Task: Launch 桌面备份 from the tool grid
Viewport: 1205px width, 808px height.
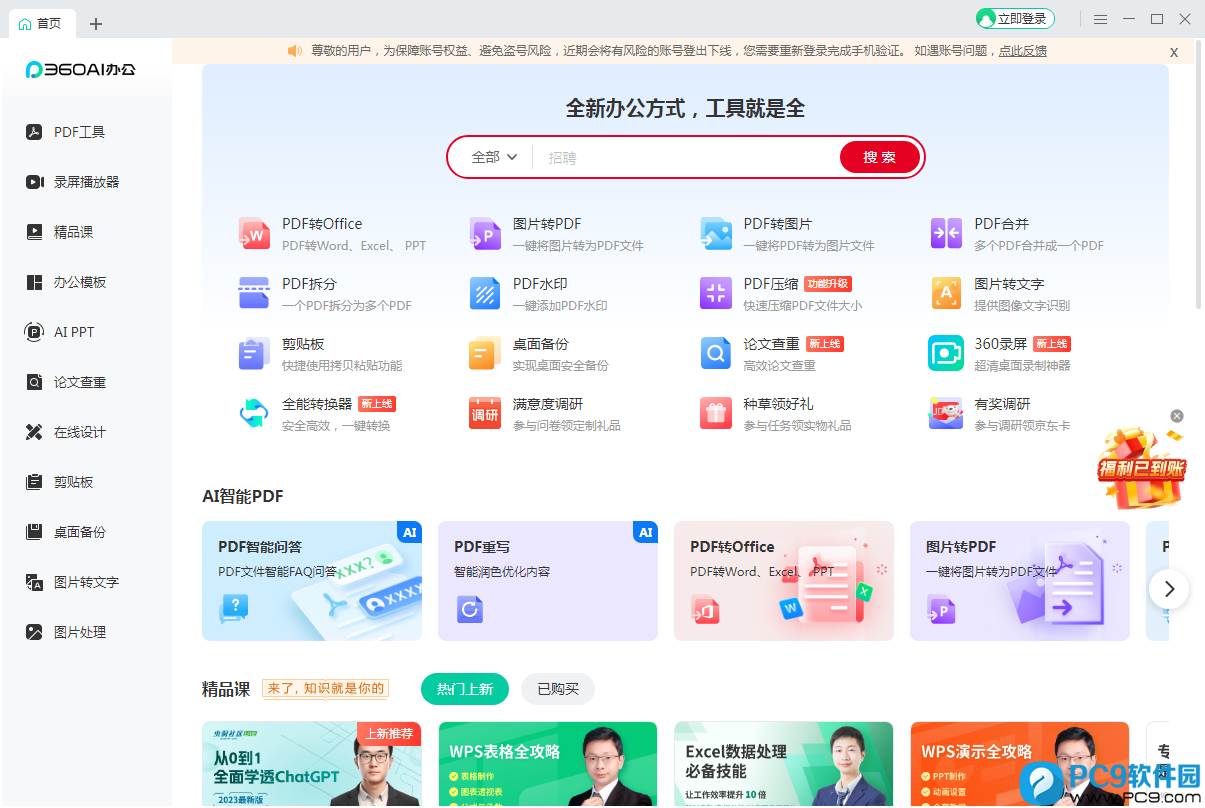Action: pos(485,353)
